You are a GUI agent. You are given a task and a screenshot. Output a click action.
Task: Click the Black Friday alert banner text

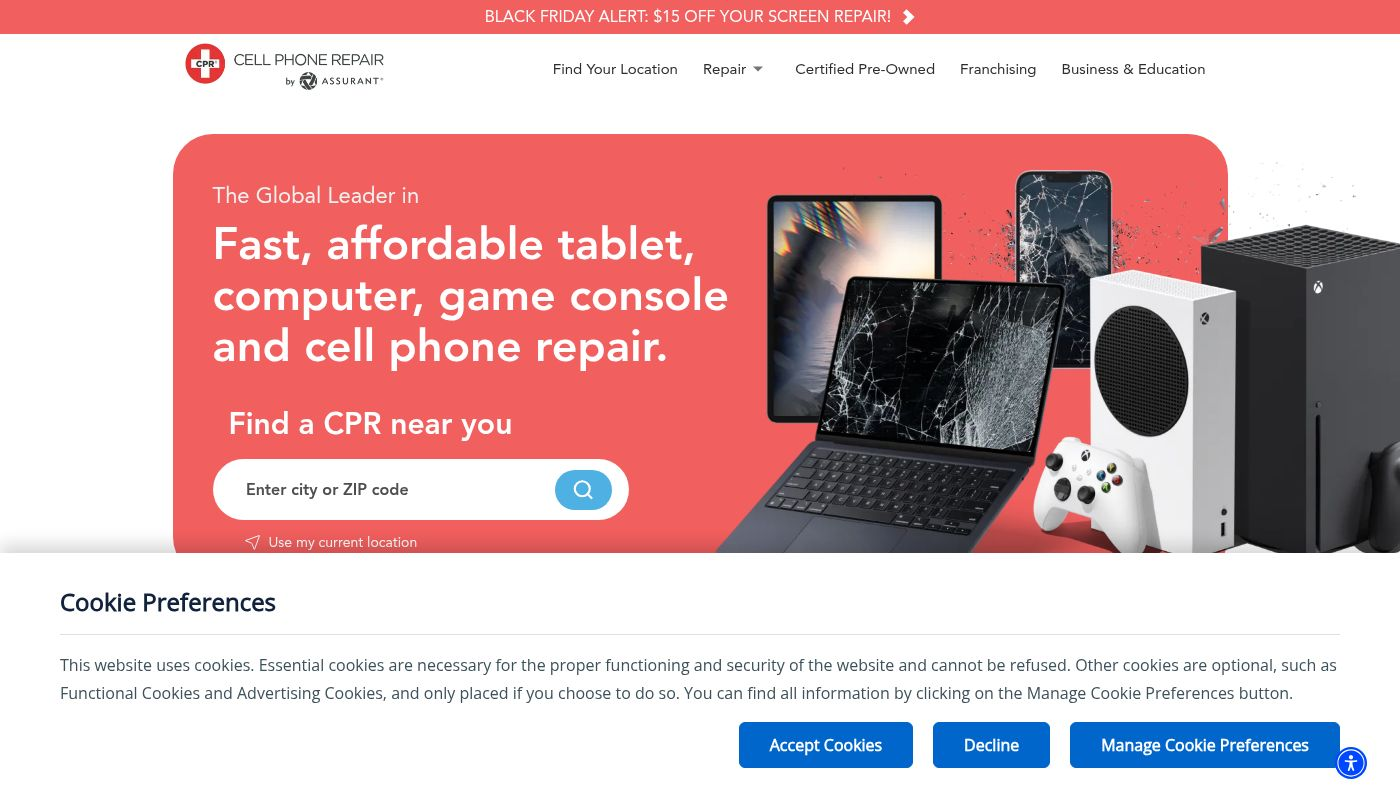click(x=688, y=17)
